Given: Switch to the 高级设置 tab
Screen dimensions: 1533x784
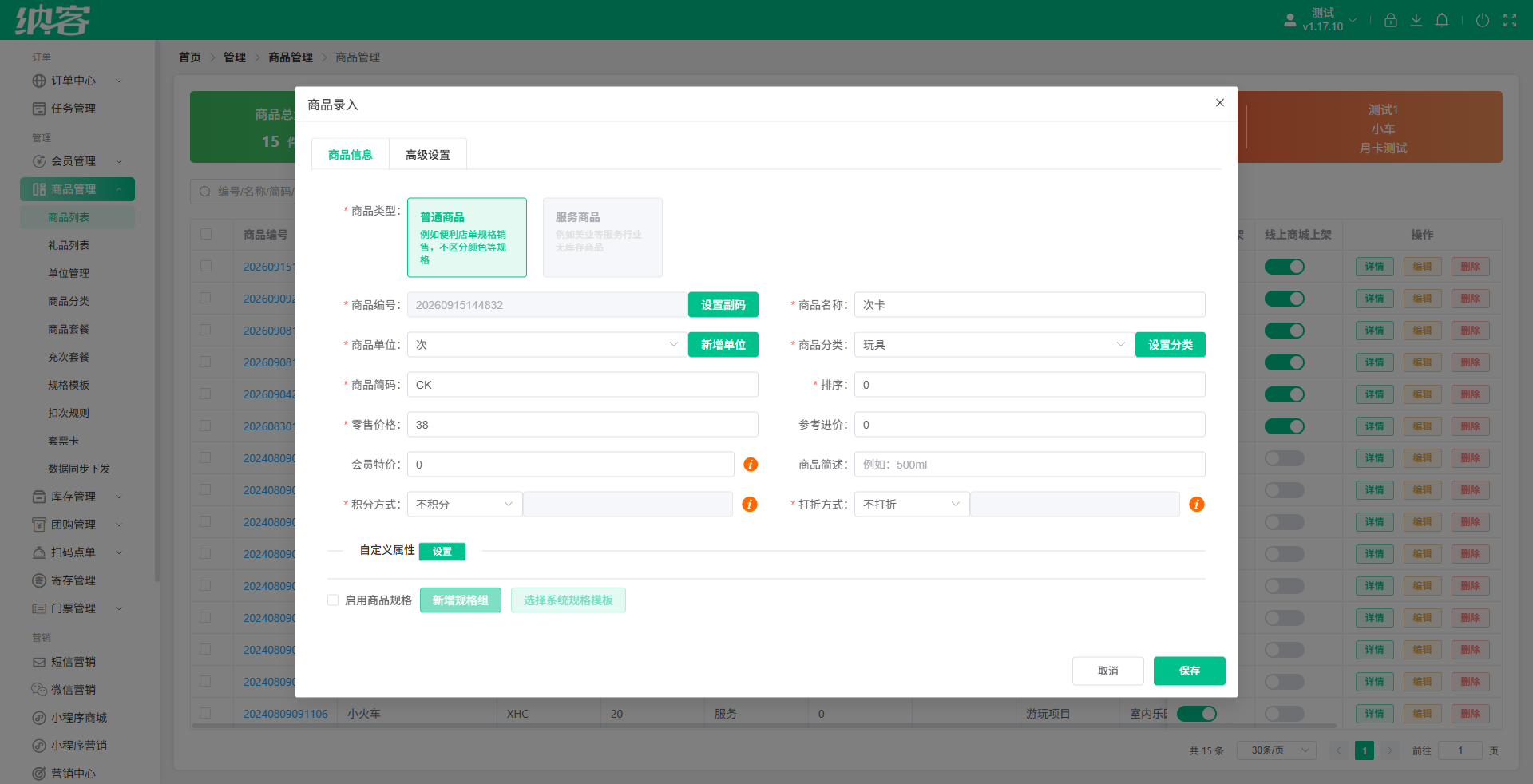Looking at the screenshot, I should coord(428,155).
